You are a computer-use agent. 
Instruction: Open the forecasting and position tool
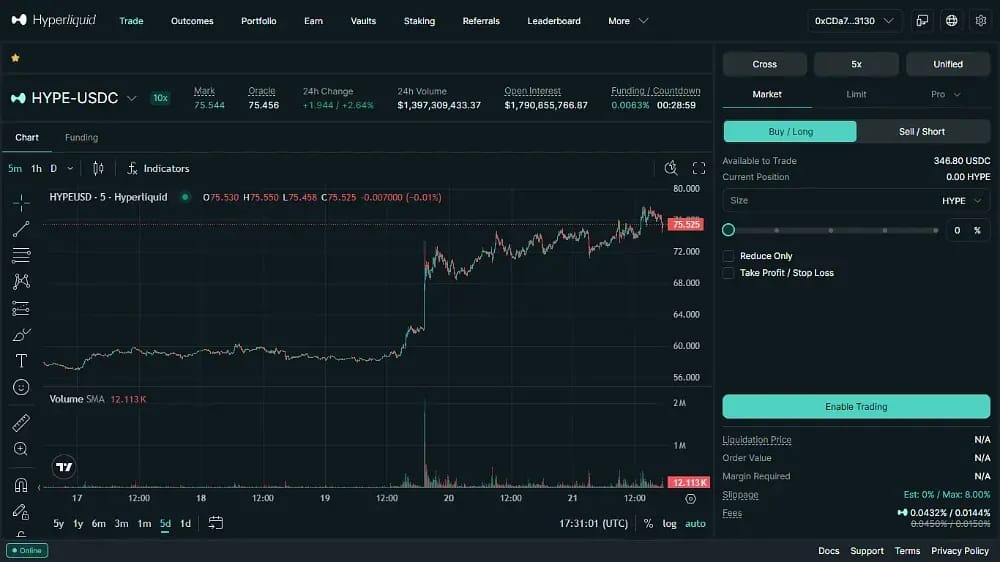pos(21,308)
